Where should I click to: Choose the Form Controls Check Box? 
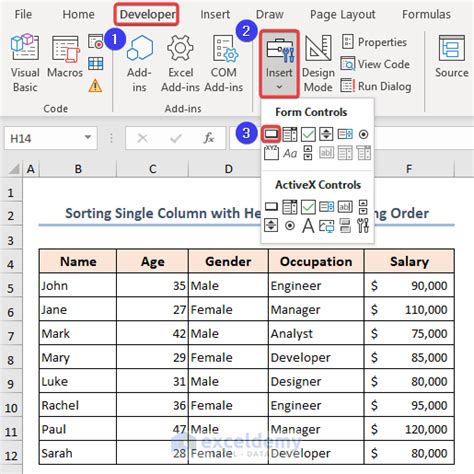click(308, 134)
